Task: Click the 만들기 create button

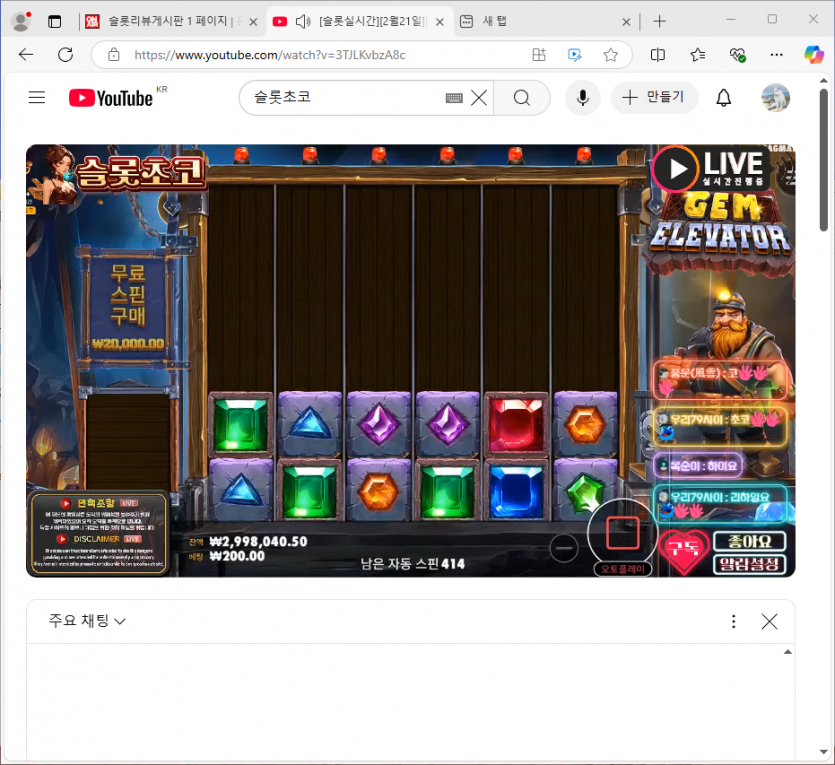Action: [654, 97]
